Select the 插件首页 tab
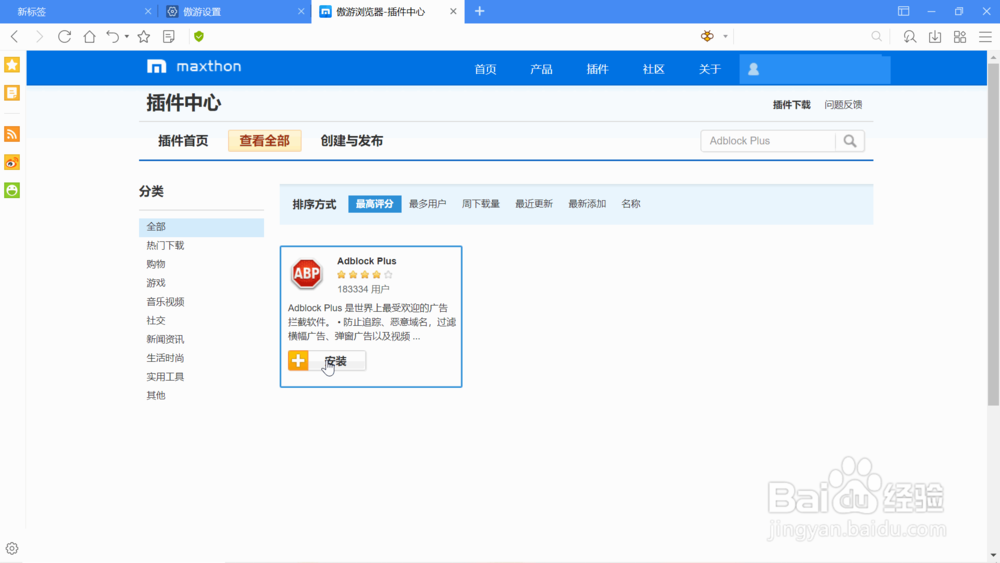The image size is (1000, 563). coord(183,141)
